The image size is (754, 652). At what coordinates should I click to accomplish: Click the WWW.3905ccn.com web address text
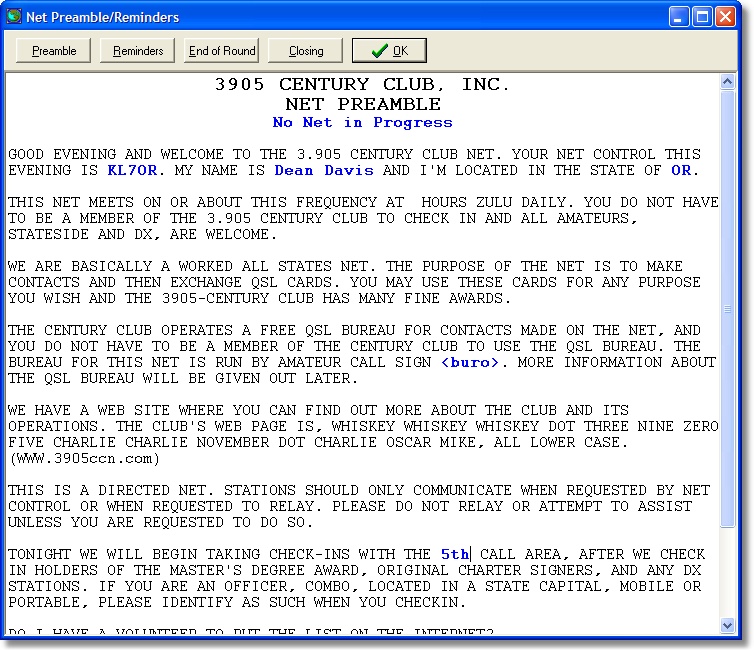tap(84, 459)
